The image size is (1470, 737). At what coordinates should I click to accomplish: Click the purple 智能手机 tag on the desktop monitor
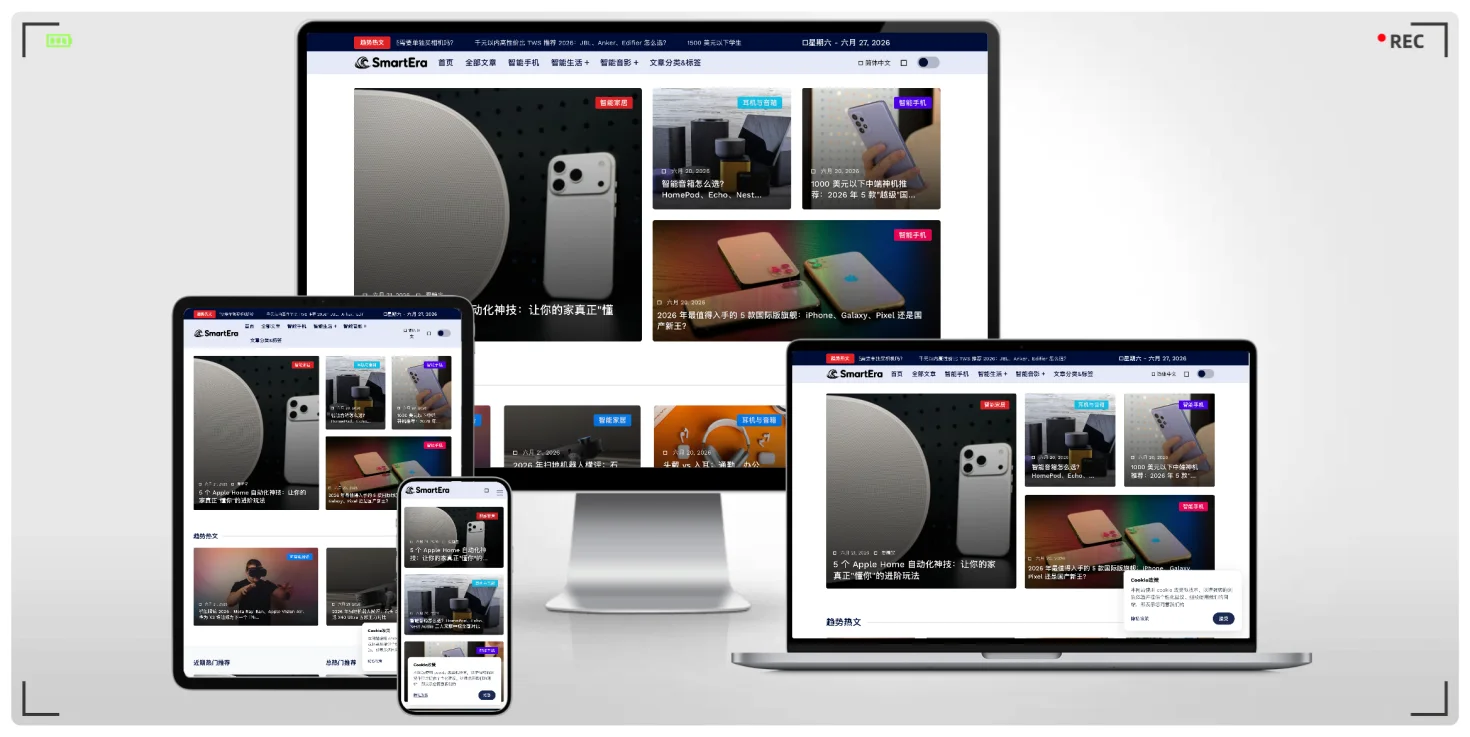912,103
